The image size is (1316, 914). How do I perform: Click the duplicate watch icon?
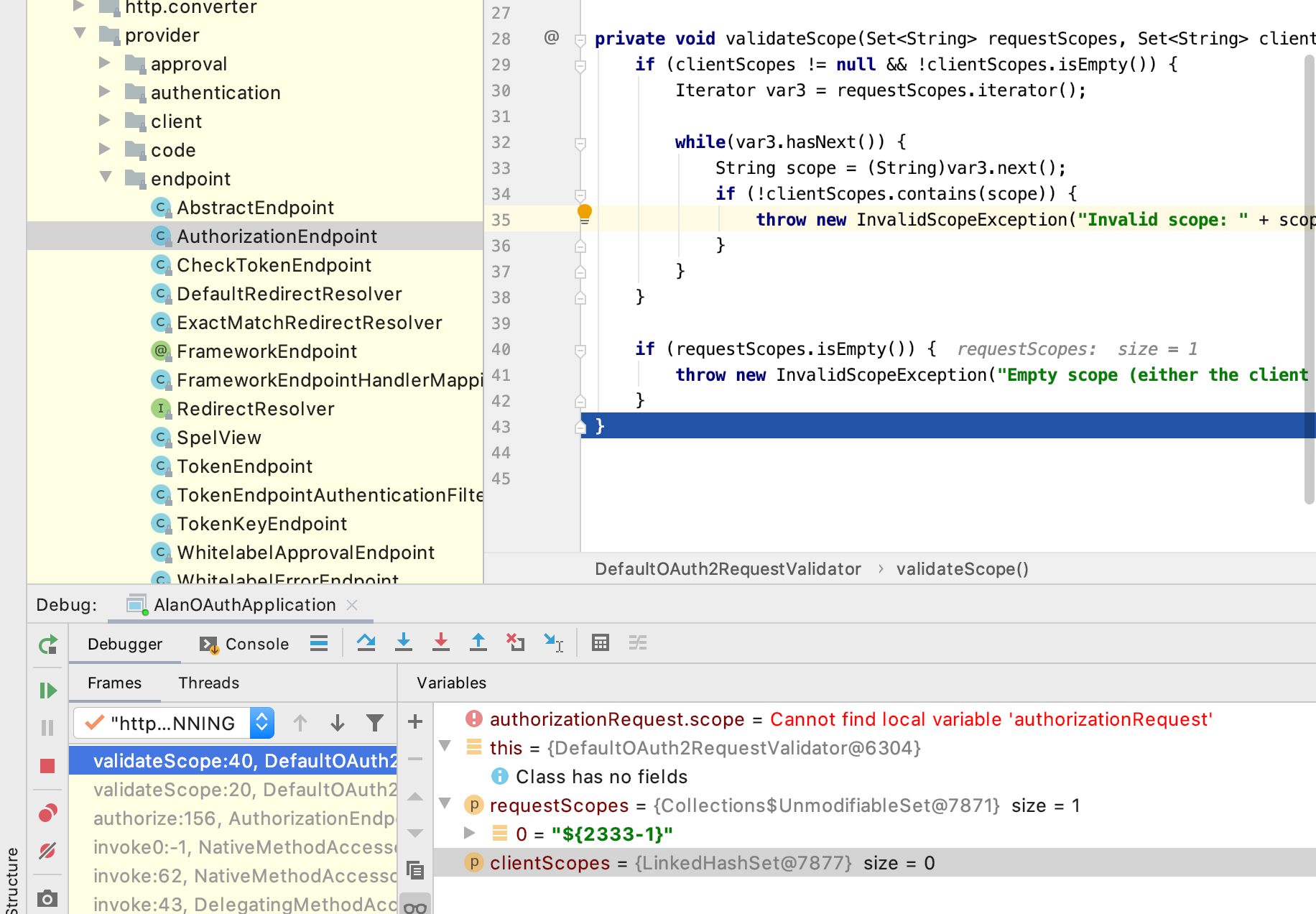(x=415, y=871)
